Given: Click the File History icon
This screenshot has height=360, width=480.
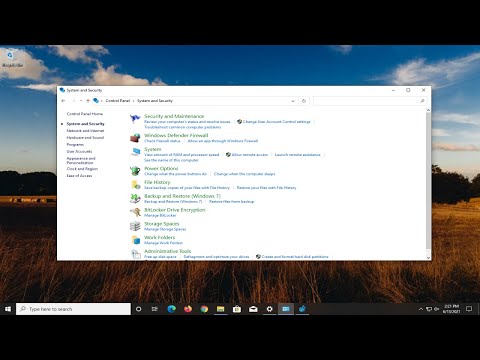Looking at the screenshot, I should coord(135,185).
